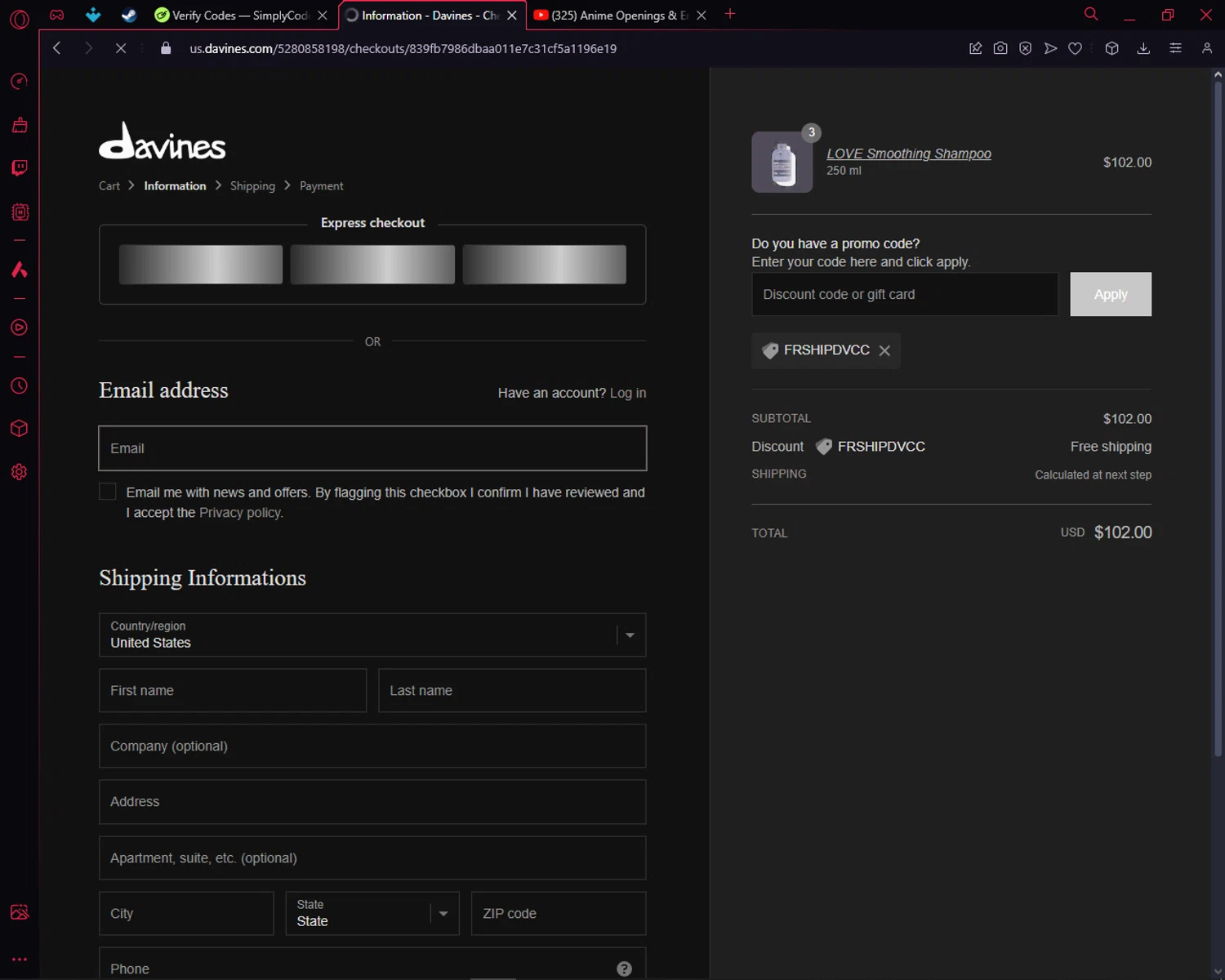1225x980 pixels.
Task: Close the Verify Codes SimplyCodes tab
Action: coord(323,15)
